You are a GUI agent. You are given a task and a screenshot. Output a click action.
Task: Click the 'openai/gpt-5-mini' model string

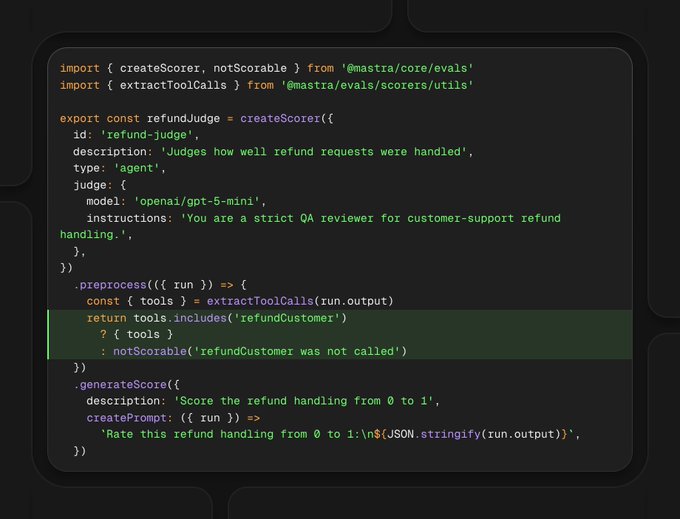(196, 202)
